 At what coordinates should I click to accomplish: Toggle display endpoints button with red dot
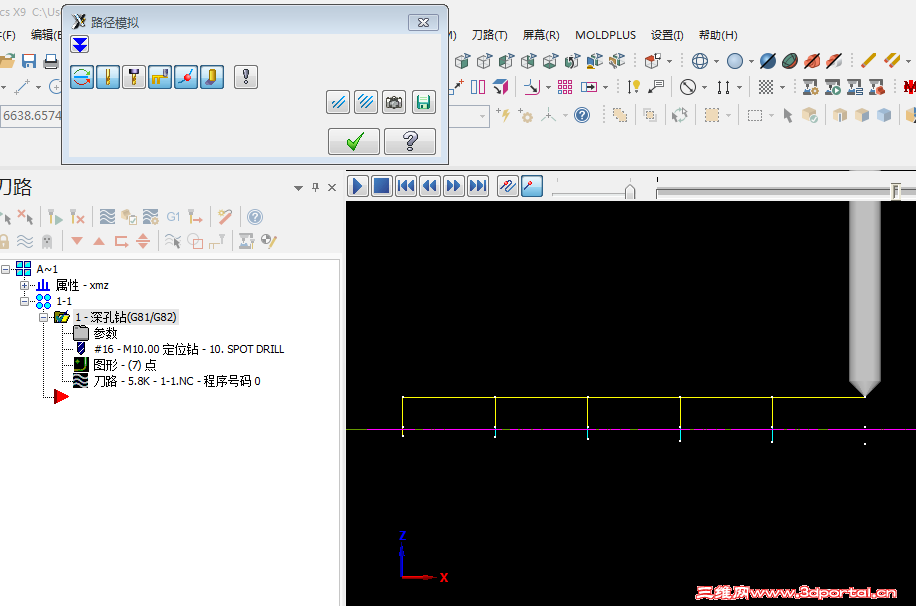tap(186, 77)
